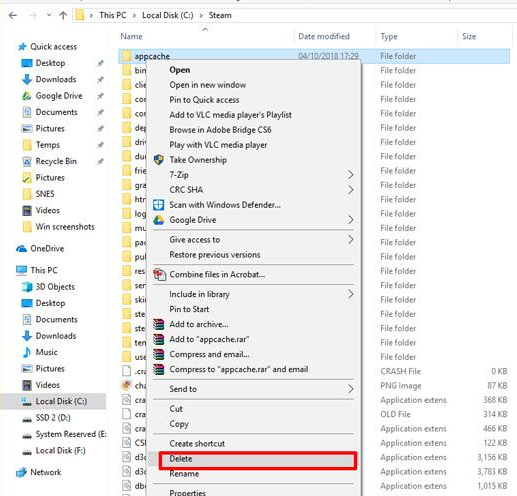Click the '3,156 KB' size cell
Image resolution: width=517 pixels, height=496 pixels.
pyautogui.click(x=492, y=457)
